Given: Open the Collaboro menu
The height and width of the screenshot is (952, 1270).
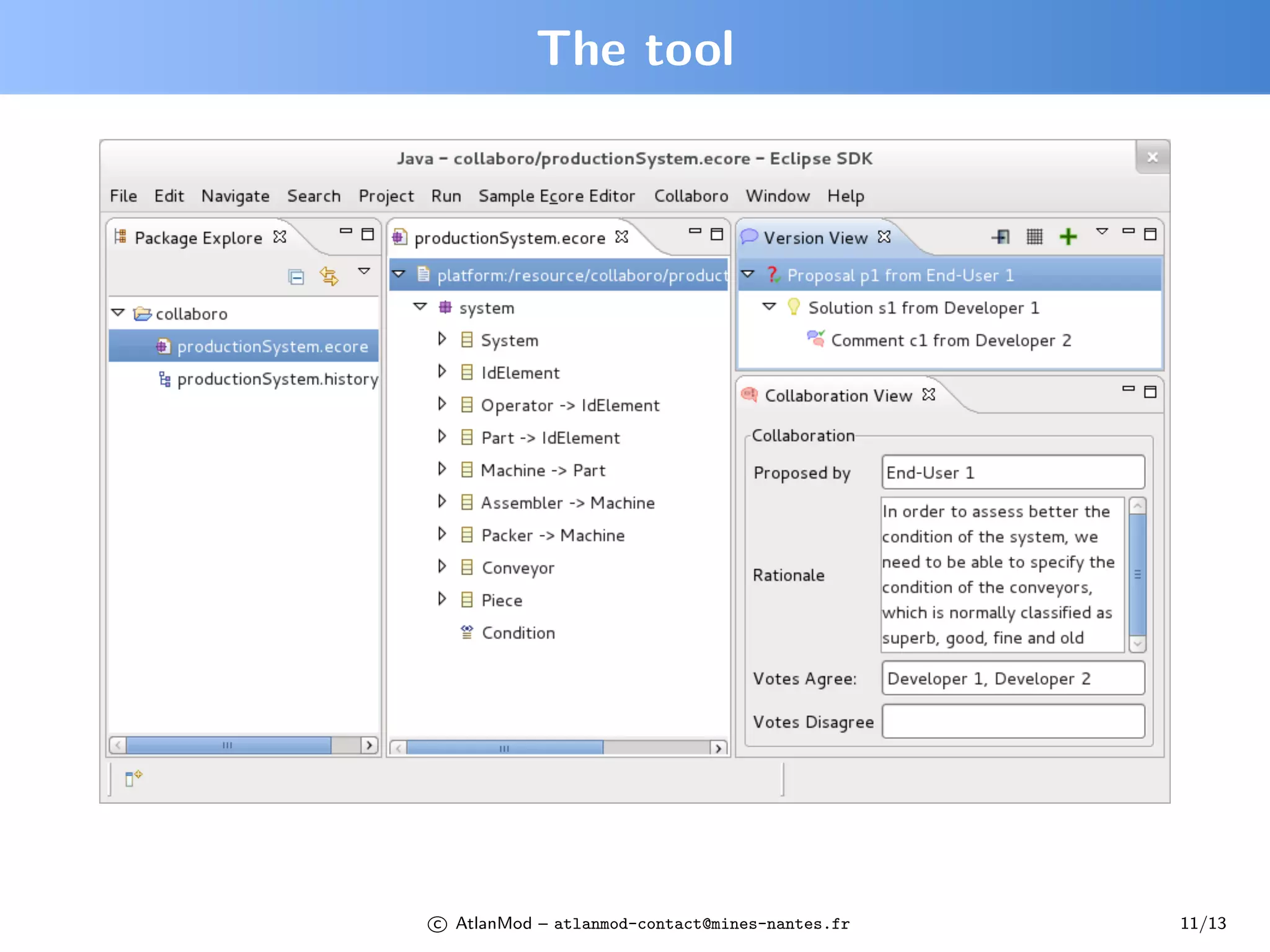Looking at the screenshot, I should coord(691,196).
